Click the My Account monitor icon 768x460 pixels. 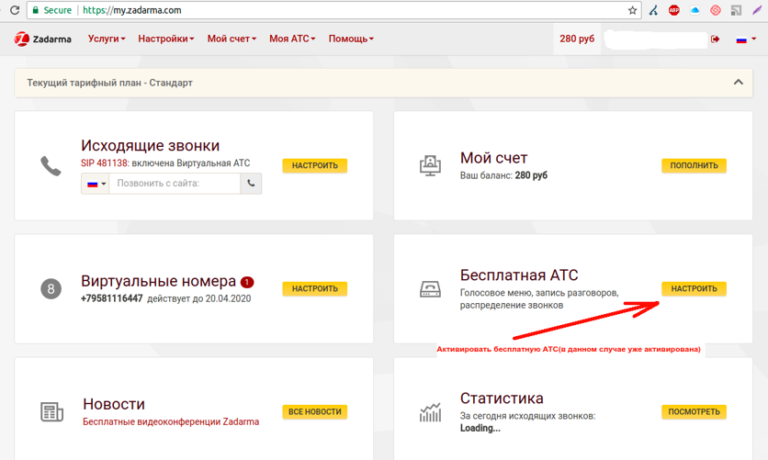(430, 166)
